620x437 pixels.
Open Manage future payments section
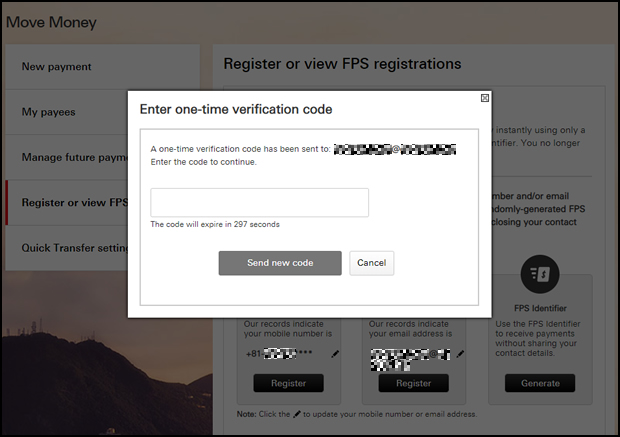[x=66, y=157]
